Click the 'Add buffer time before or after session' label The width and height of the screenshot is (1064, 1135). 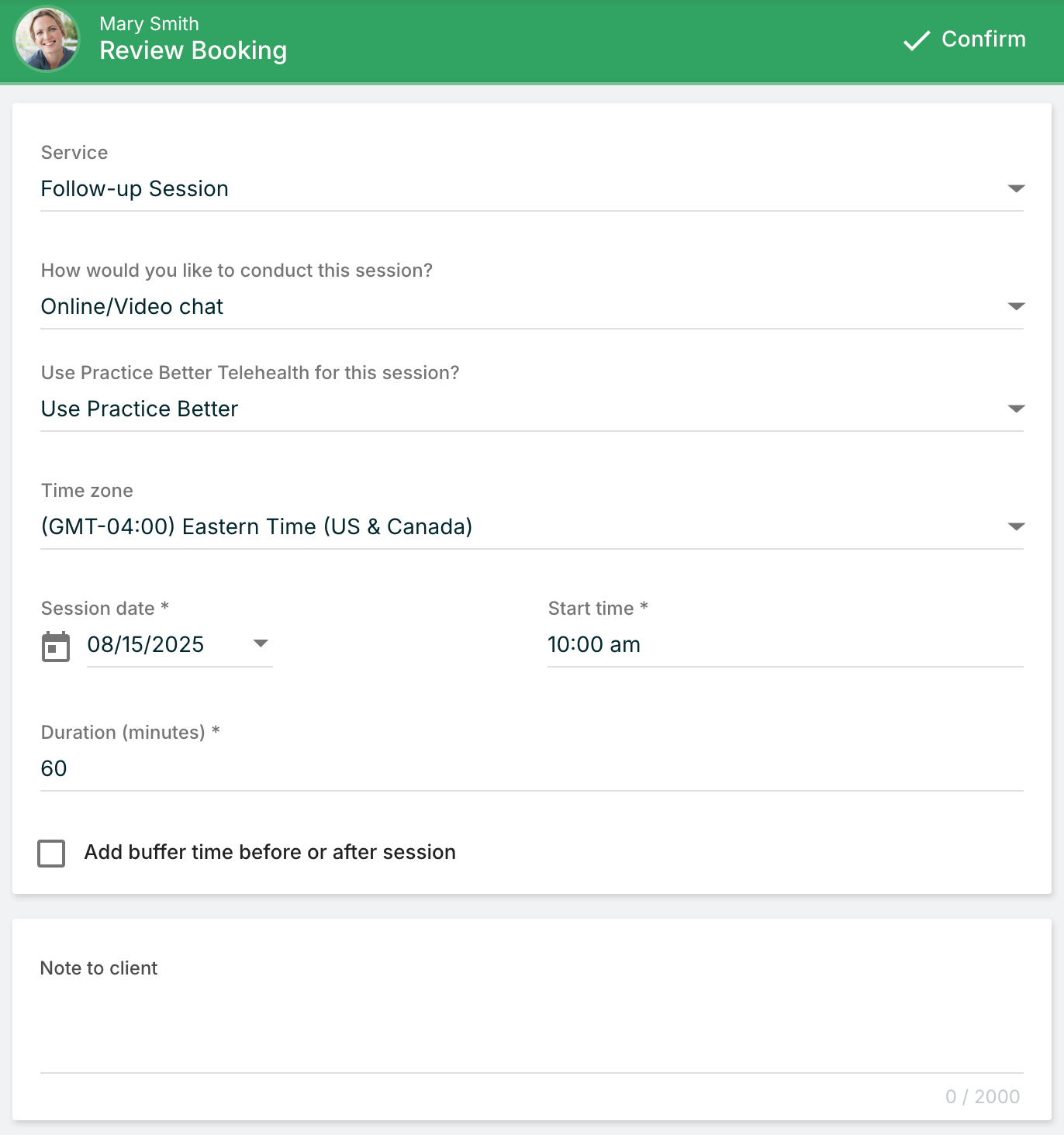pyautogui.click(x=270, y=852)
